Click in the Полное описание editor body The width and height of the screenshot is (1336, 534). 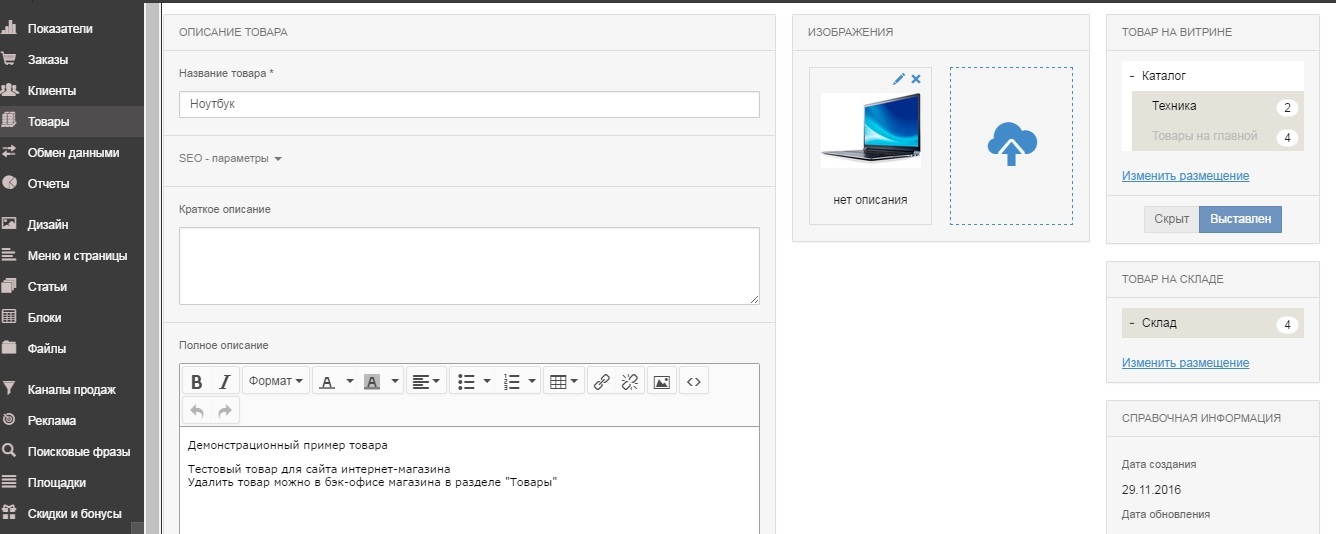point(469,480)
